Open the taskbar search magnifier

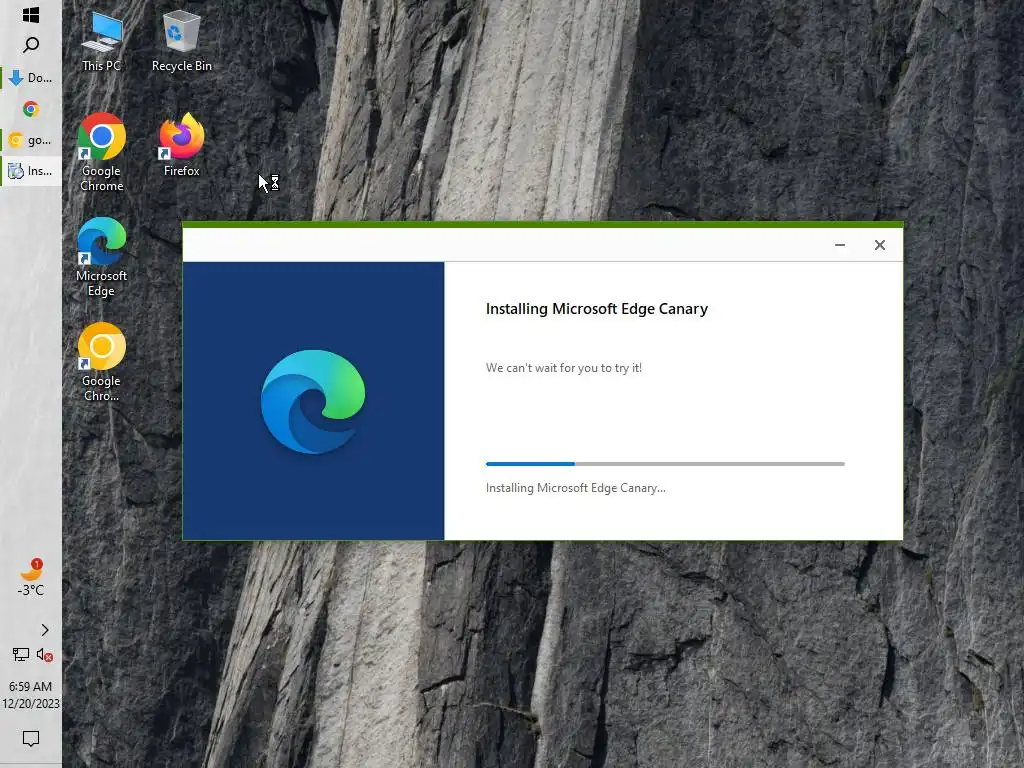pos(31,45)
